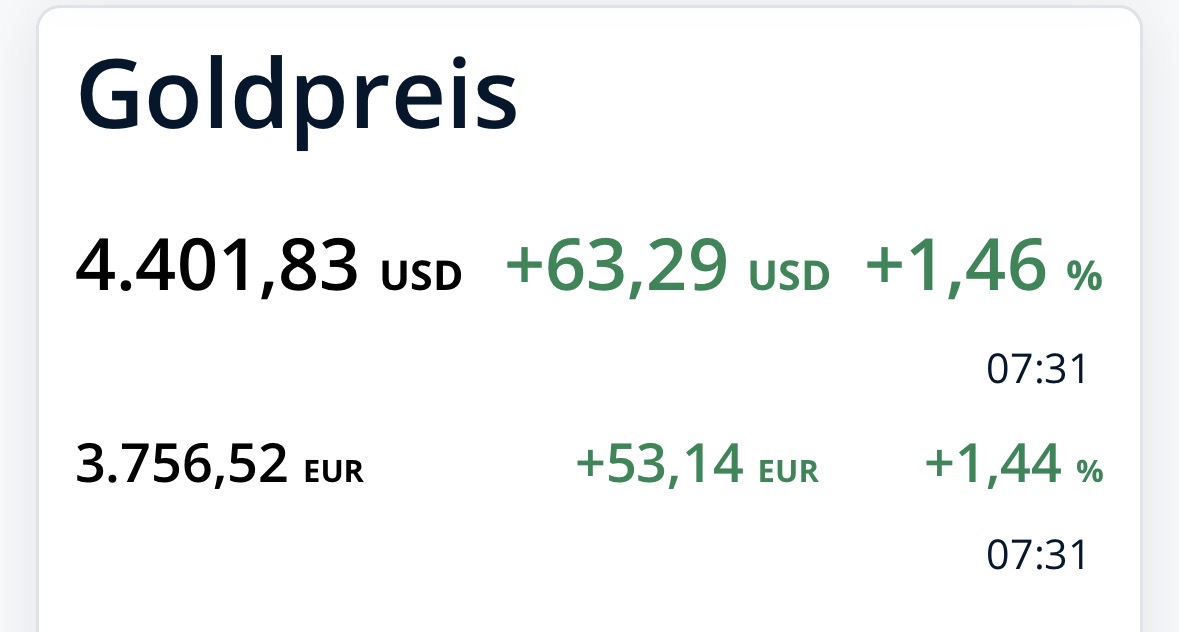Click the green USD currency label
1179x632 pixels.
[790, 275]
